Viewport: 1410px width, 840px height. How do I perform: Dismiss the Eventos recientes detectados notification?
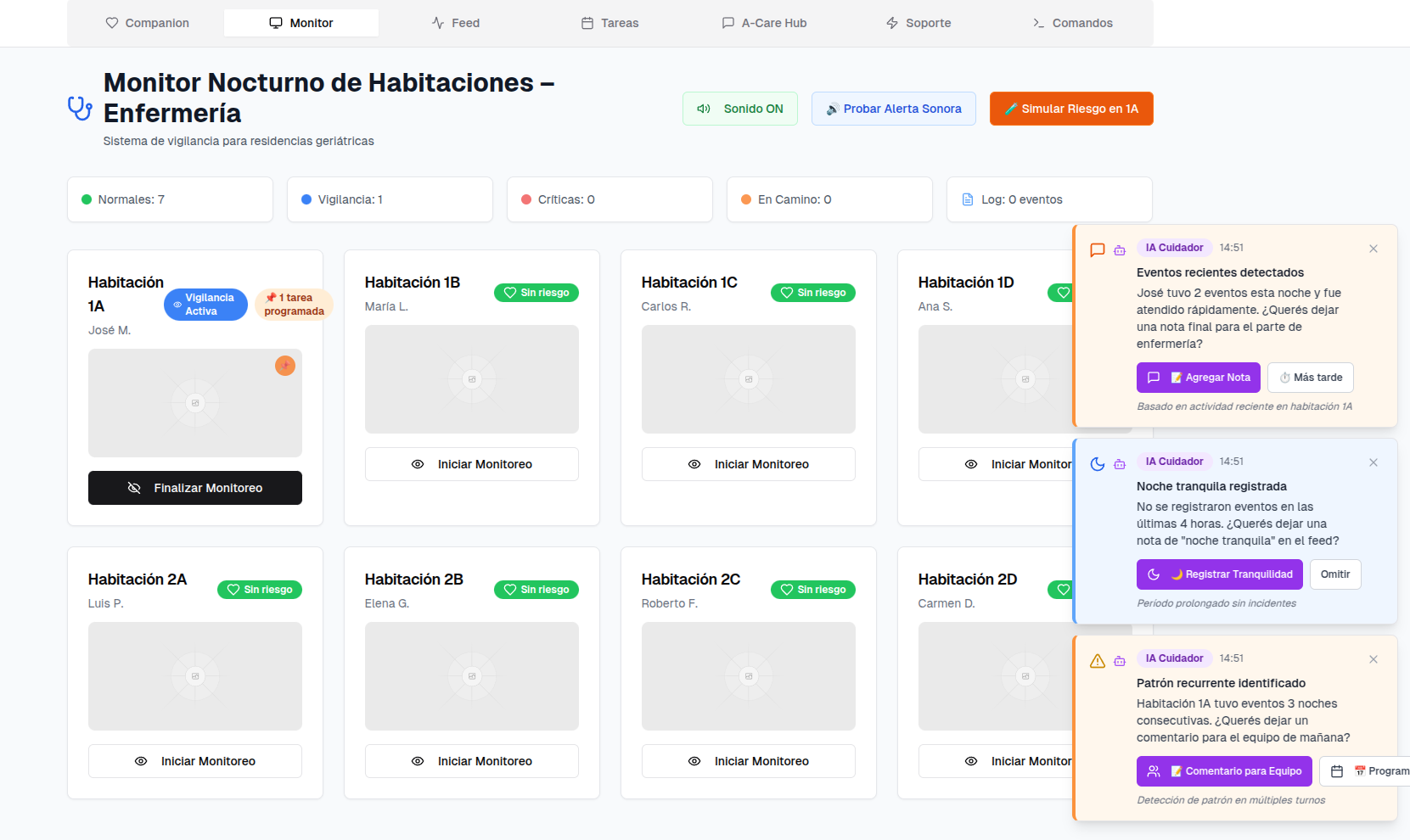click(x=1373, y=249)
